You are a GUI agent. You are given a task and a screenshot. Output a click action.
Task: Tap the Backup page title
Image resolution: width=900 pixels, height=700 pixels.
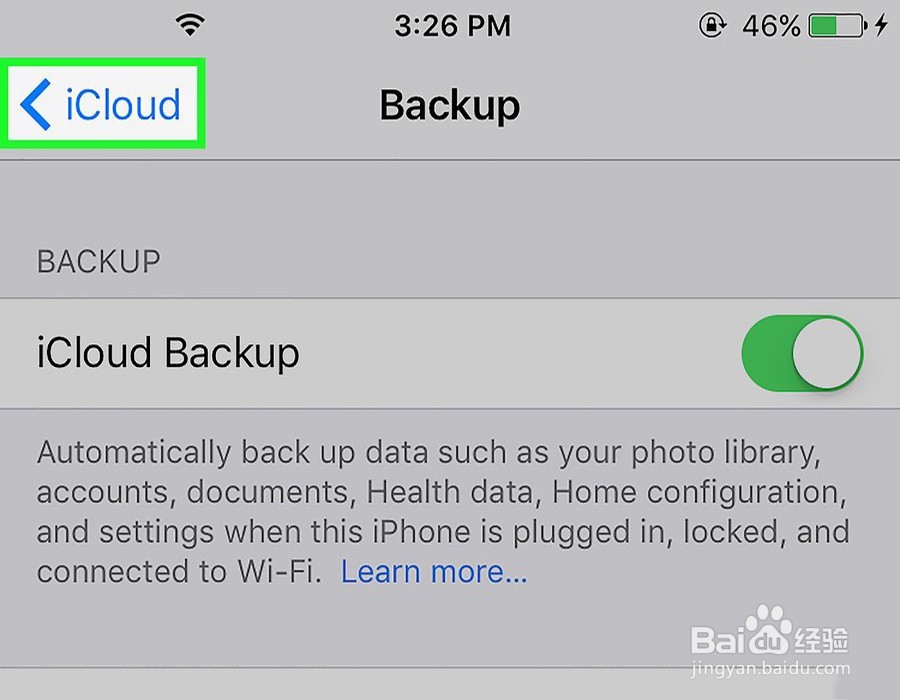click(x=449, y=105)
